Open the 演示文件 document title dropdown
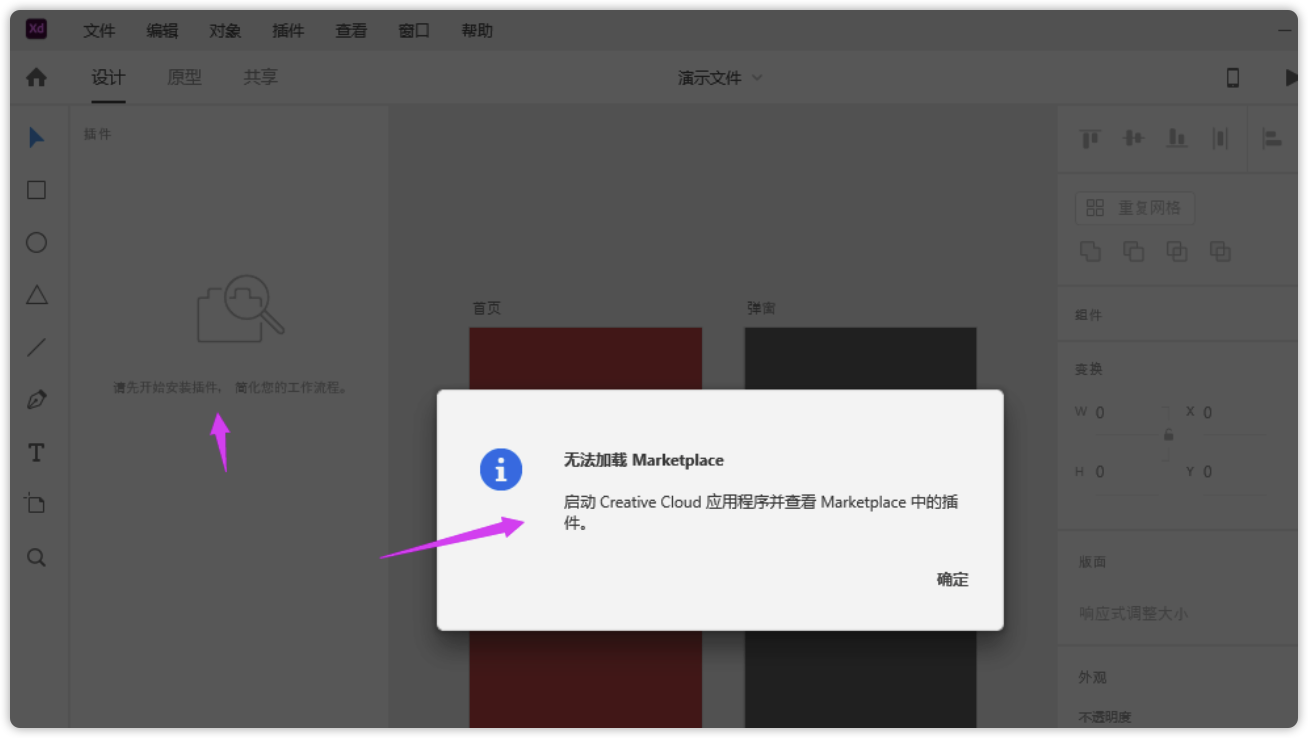Screen dimensions: 1308x738 (x=720, y=78)
